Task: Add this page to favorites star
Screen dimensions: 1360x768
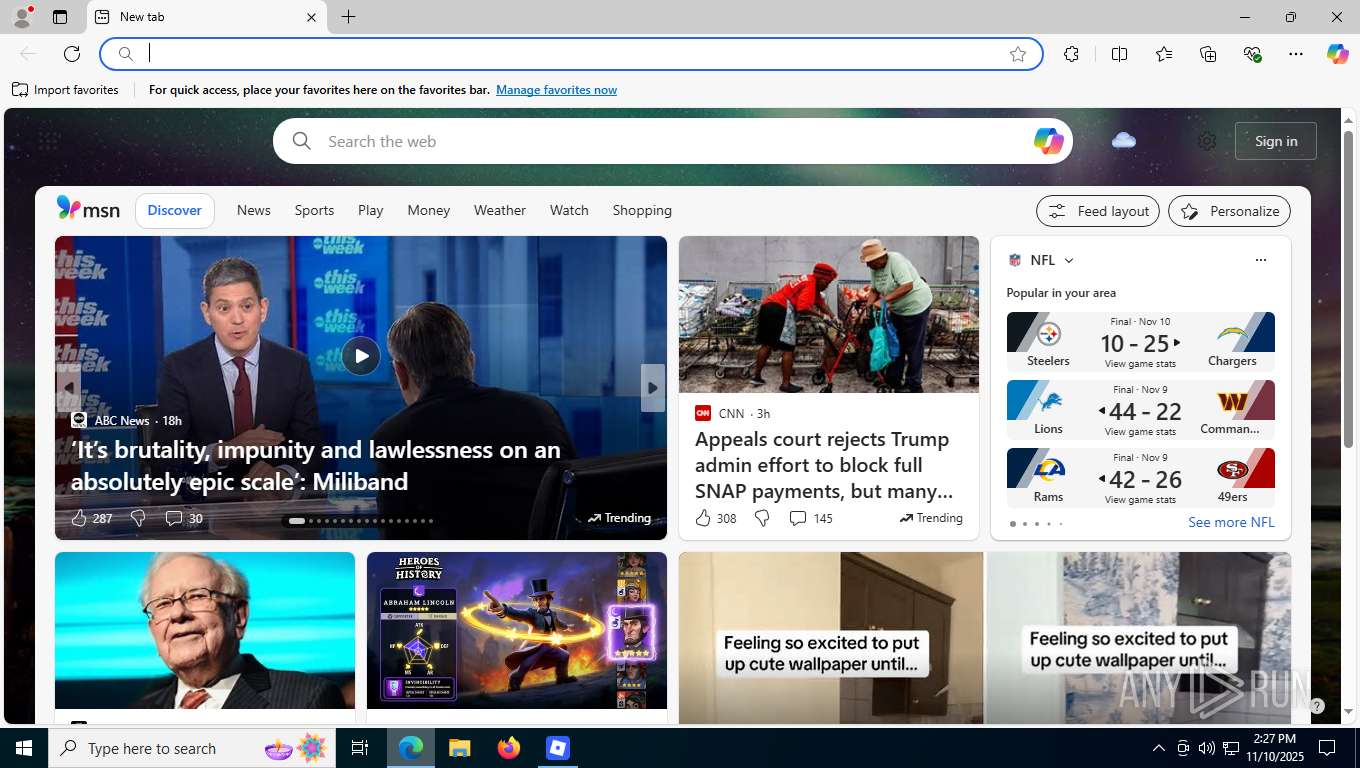Action: click(x=1018, y=54)
